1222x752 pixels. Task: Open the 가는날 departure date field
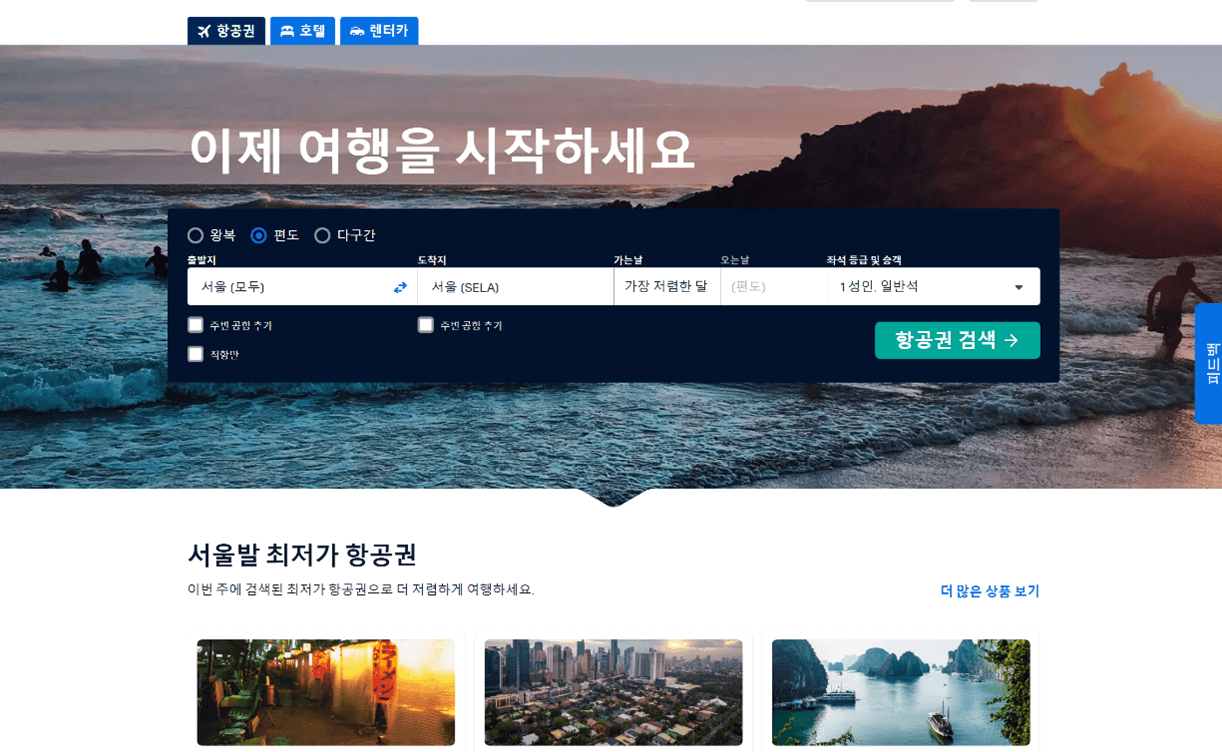coord(667,286)
